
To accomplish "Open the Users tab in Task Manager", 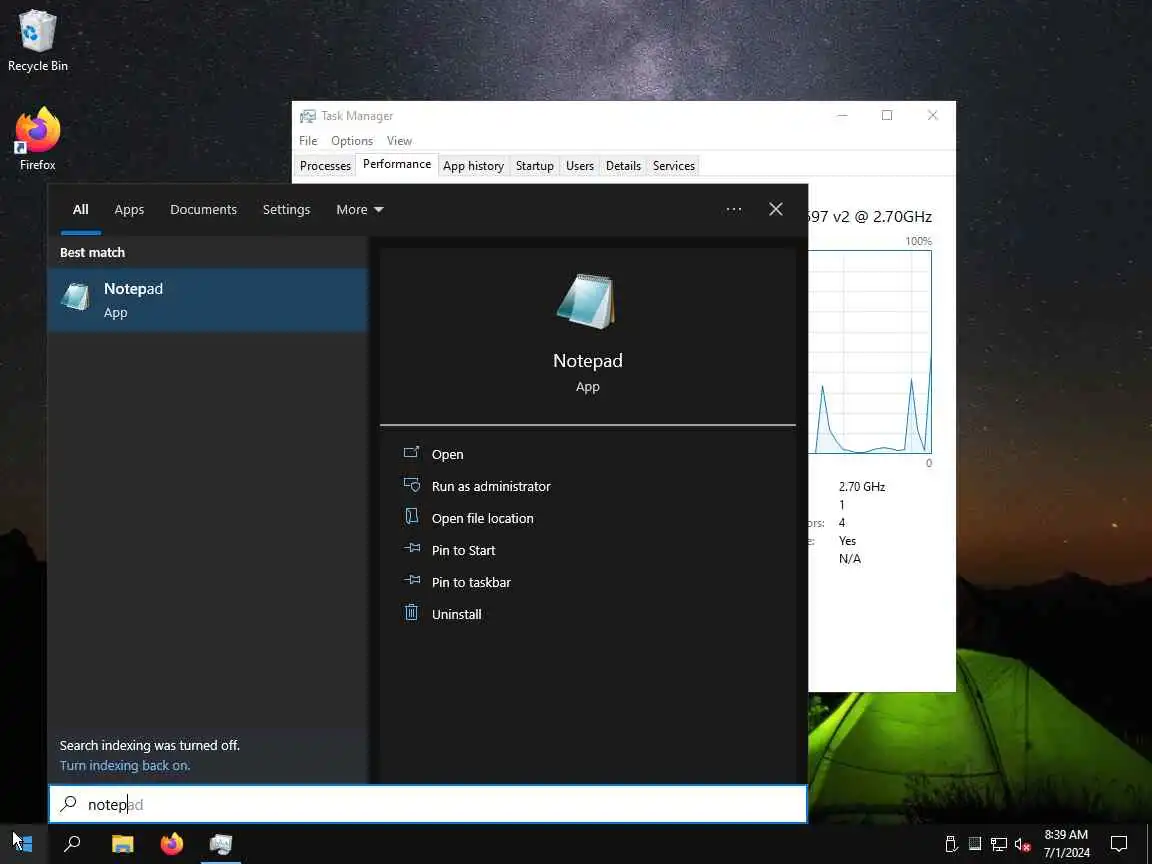I will (580, 165).
